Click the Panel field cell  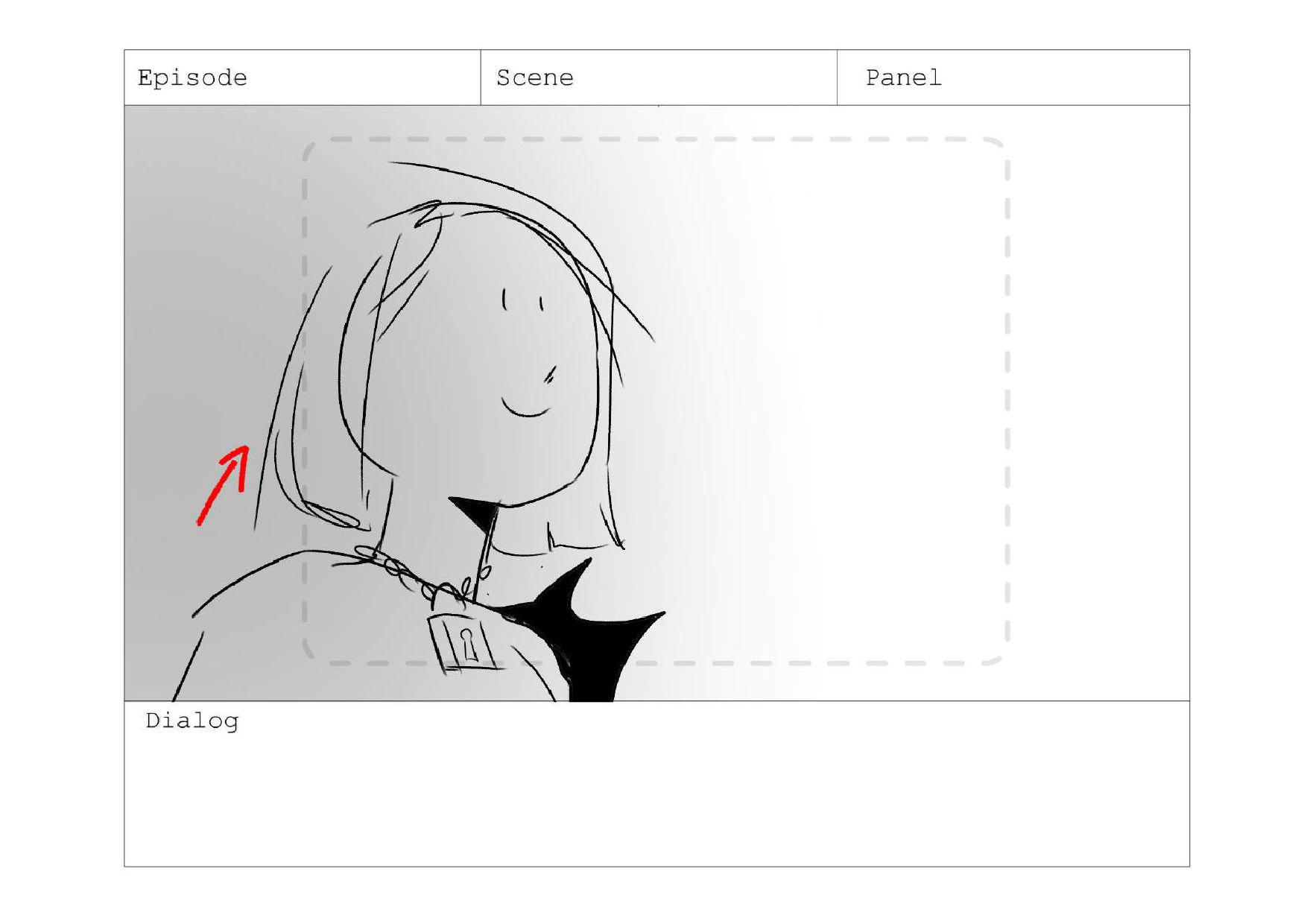pyautogui.click(x=1013, y=77)
